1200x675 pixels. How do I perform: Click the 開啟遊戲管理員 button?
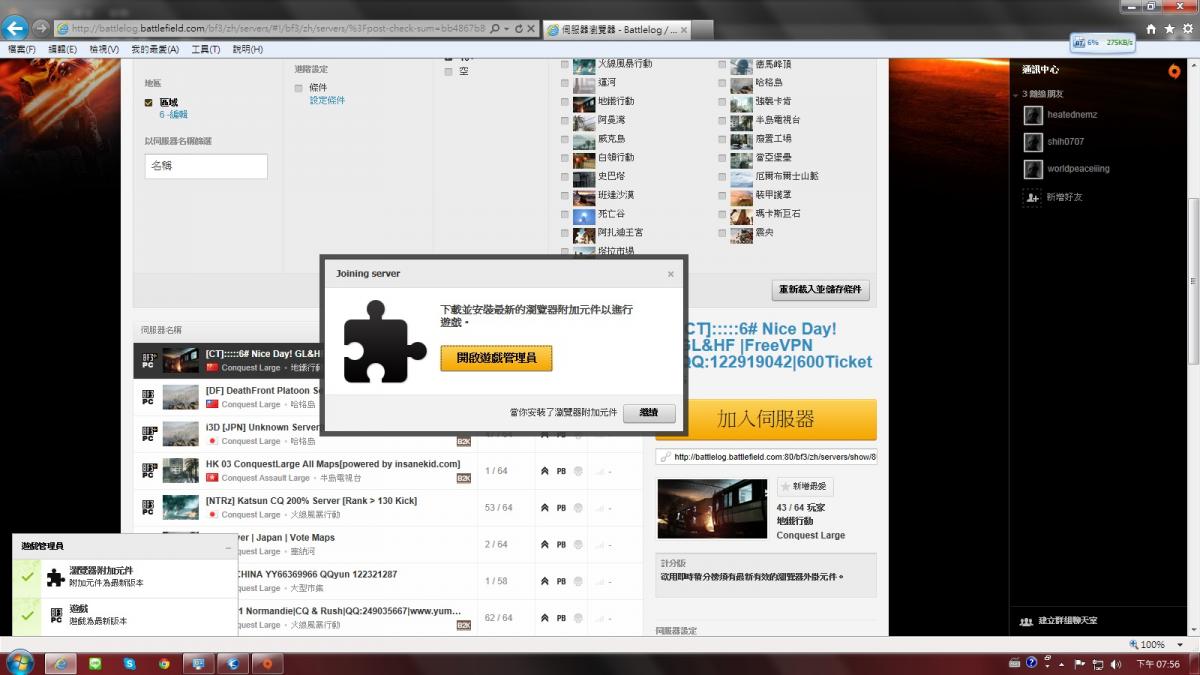pyautogui.click(x=496, y=358)
